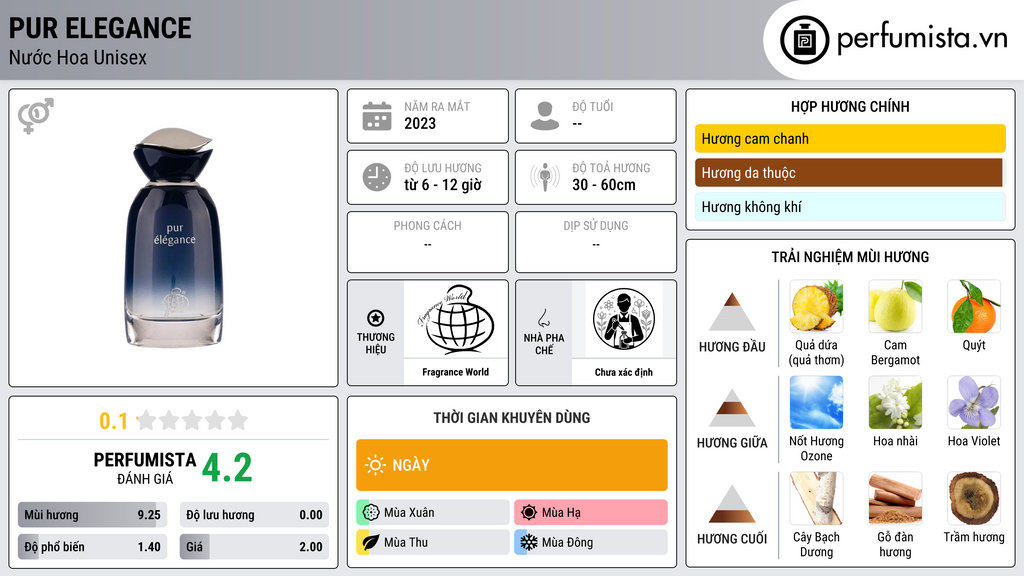The image size is (1024, 576).
Task: Click the 2023 release year value
Action: coord(420,123)
